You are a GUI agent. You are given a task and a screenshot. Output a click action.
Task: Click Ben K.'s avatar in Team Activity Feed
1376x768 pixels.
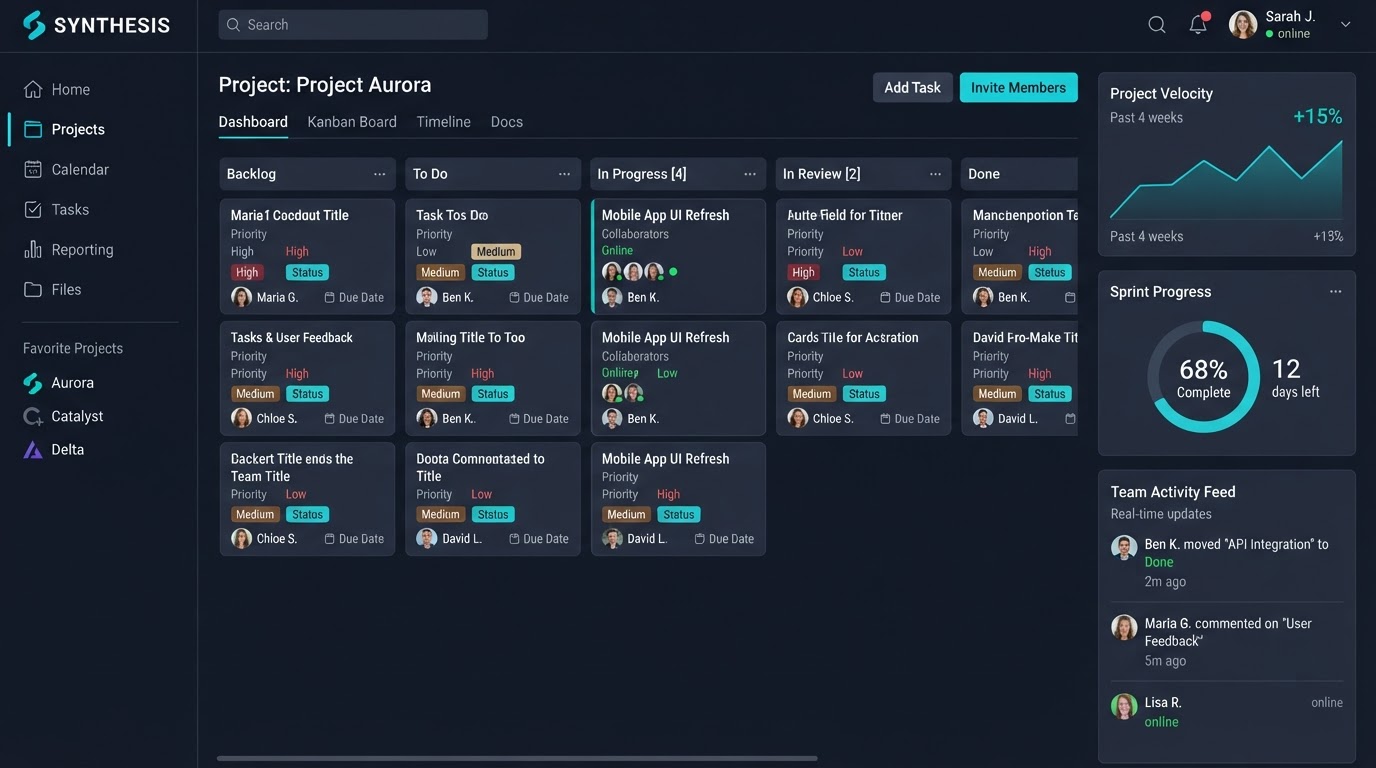tap(1124, 548)
